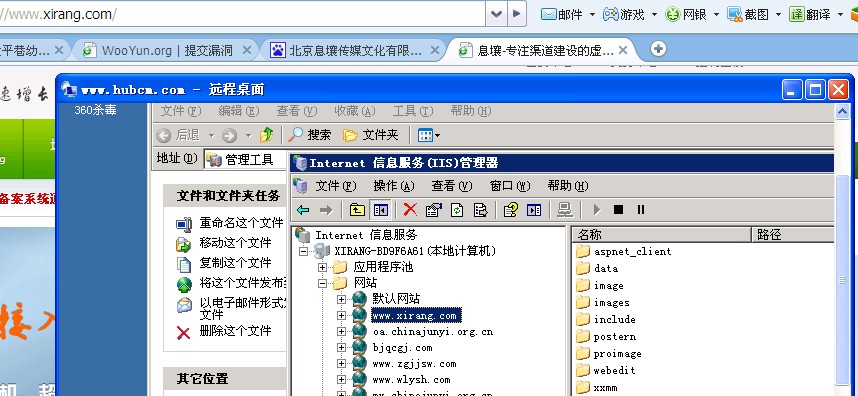The image size is (858, 396).
Task: Click the start (play) site icon
Action: 597,210
